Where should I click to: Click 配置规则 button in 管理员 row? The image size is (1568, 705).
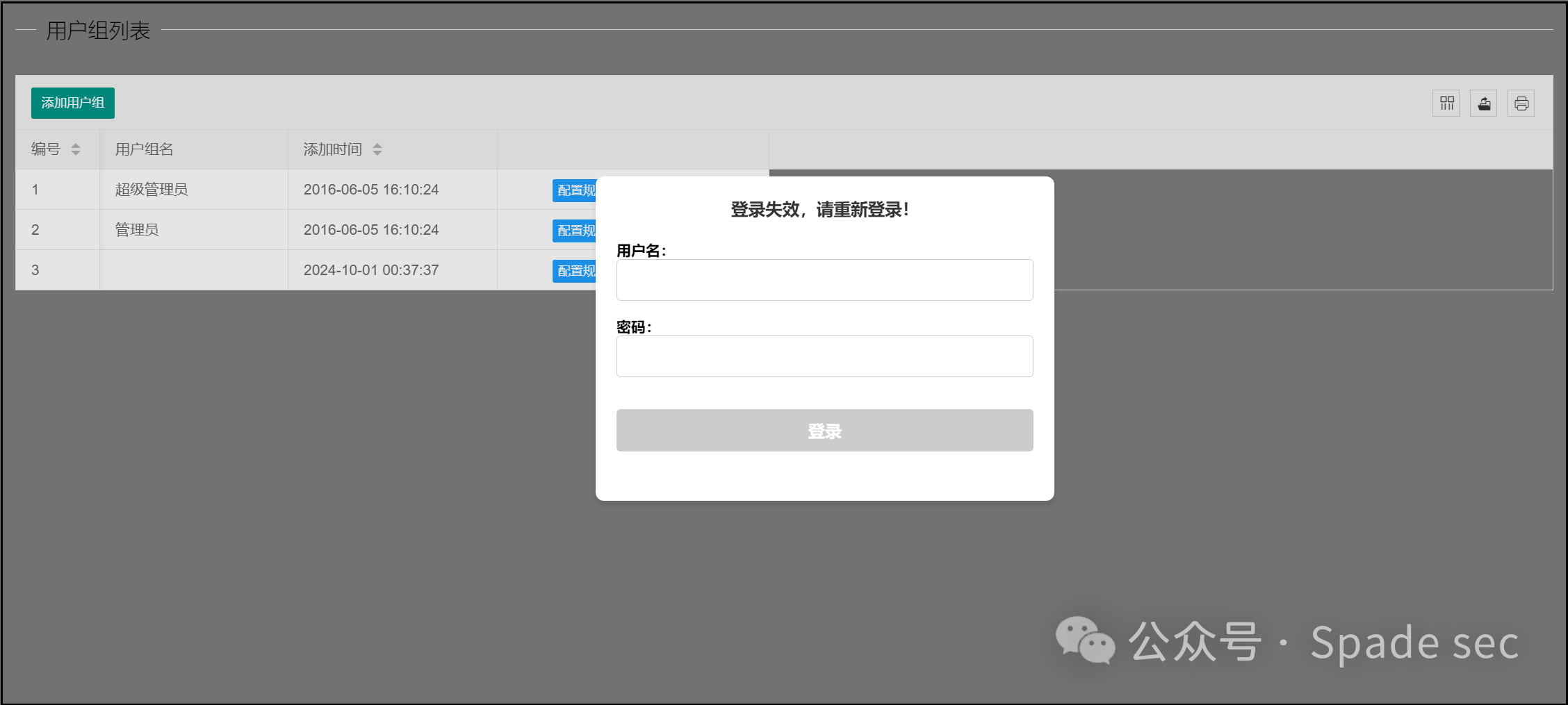click(574, 231)
